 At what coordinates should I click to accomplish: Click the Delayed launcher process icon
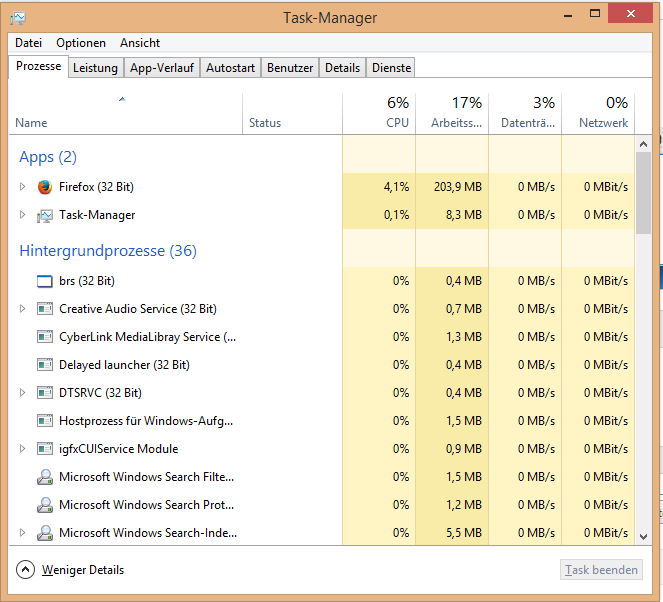coord(45,365)
